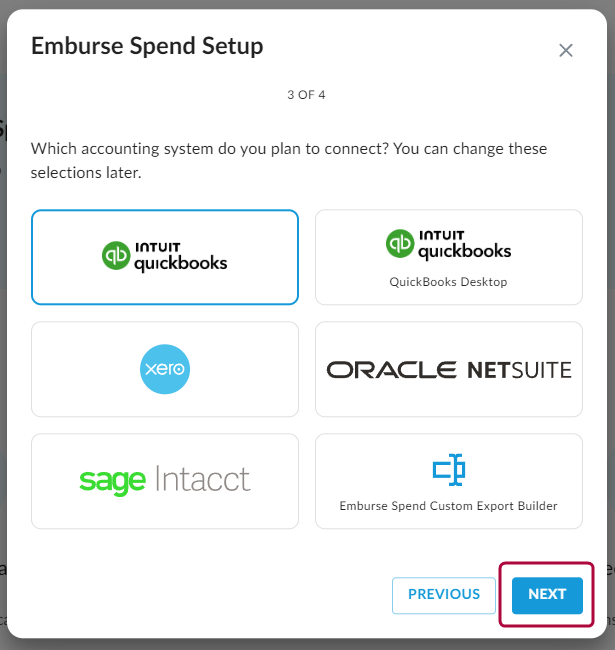Click the blue Custom Export Builder icon
This screenshot has width=615, height=650.
449,470
